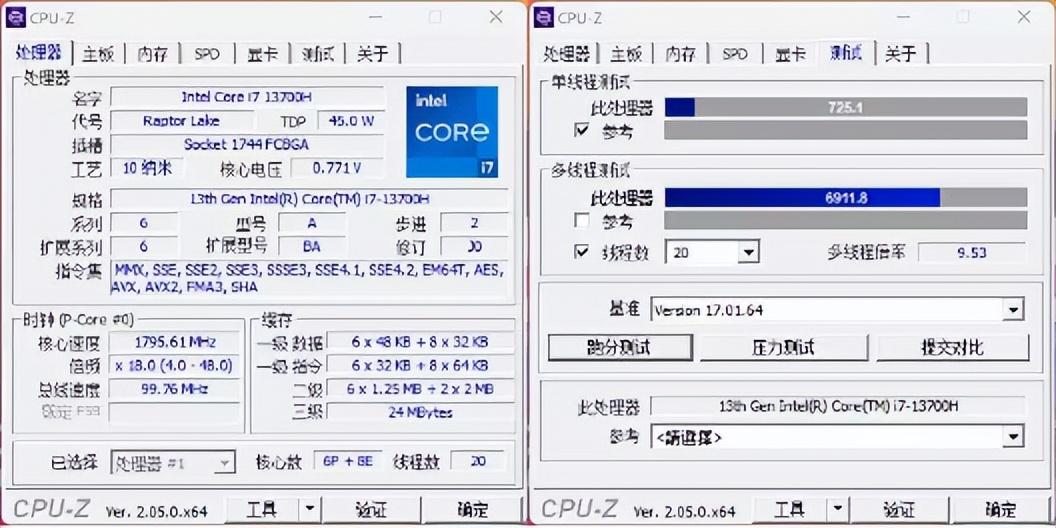Expand 工具 dropdown arrow in left window
This screenshot has height=528, width=1056.
point(309,509)
